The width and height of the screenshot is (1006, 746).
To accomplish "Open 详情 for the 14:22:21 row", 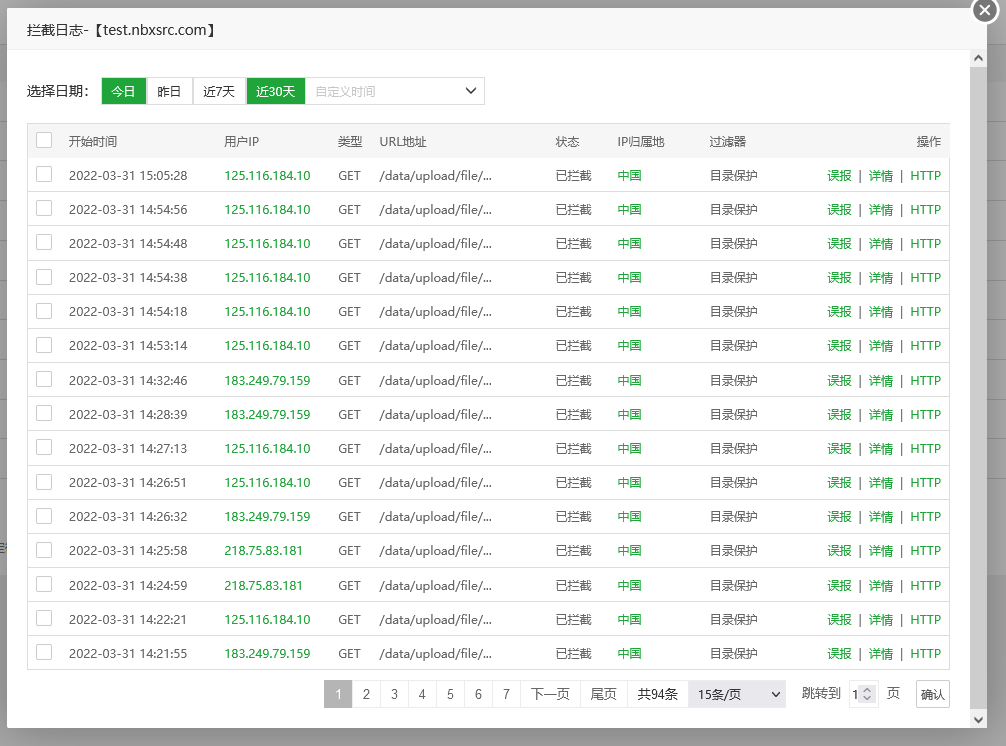I will tap(881, 620).
